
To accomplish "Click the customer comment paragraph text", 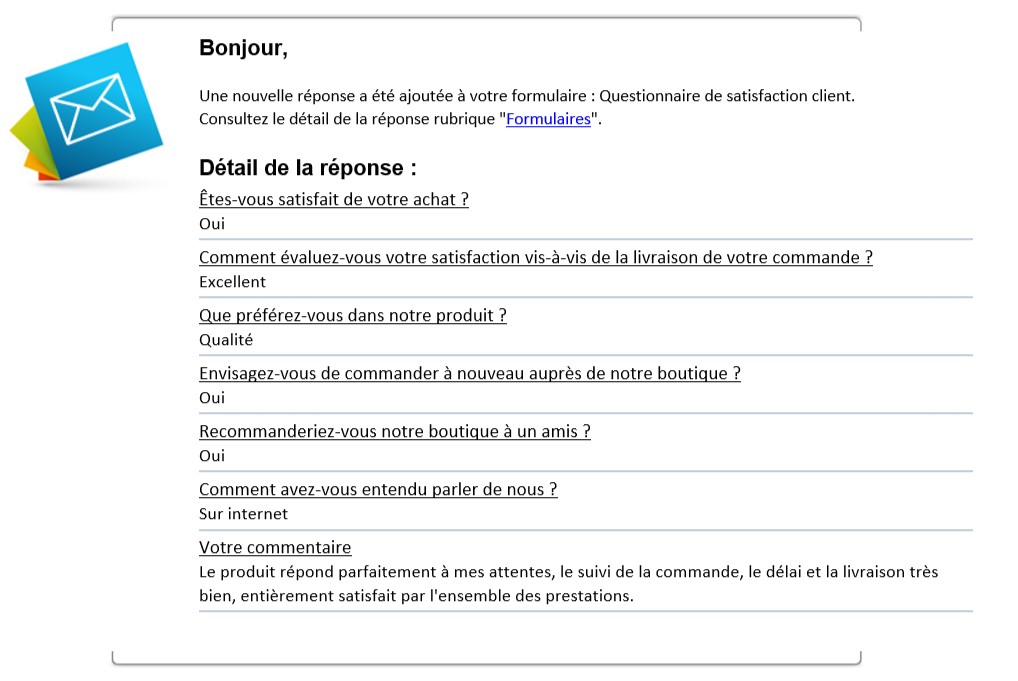I will pyautogui.click(x=568, y=584).
